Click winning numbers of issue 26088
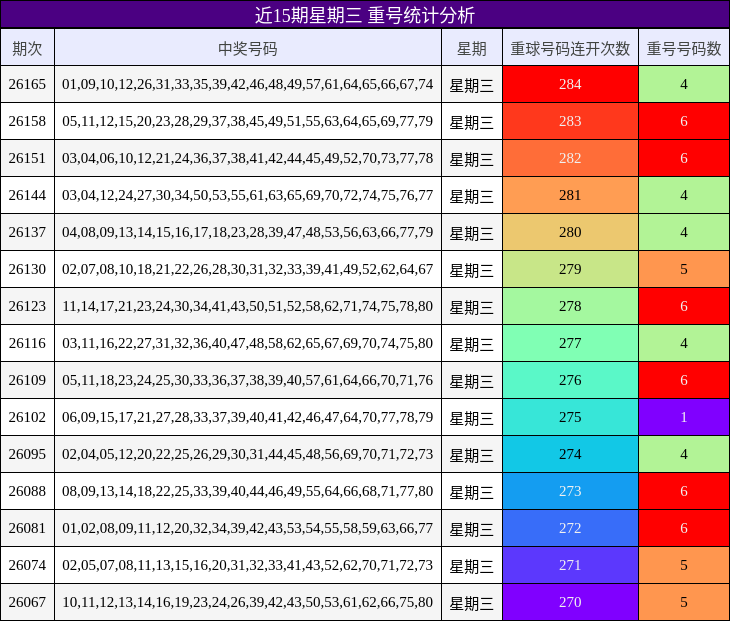The height and width of the screenshot is (621, 730). point(248,491)
